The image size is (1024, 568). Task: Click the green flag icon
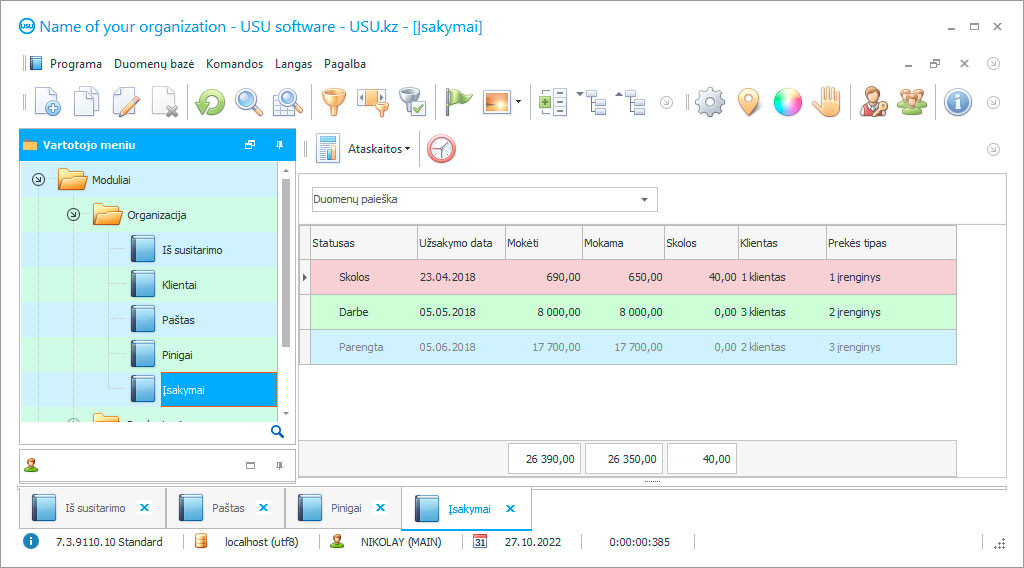(x=458, y=102)
